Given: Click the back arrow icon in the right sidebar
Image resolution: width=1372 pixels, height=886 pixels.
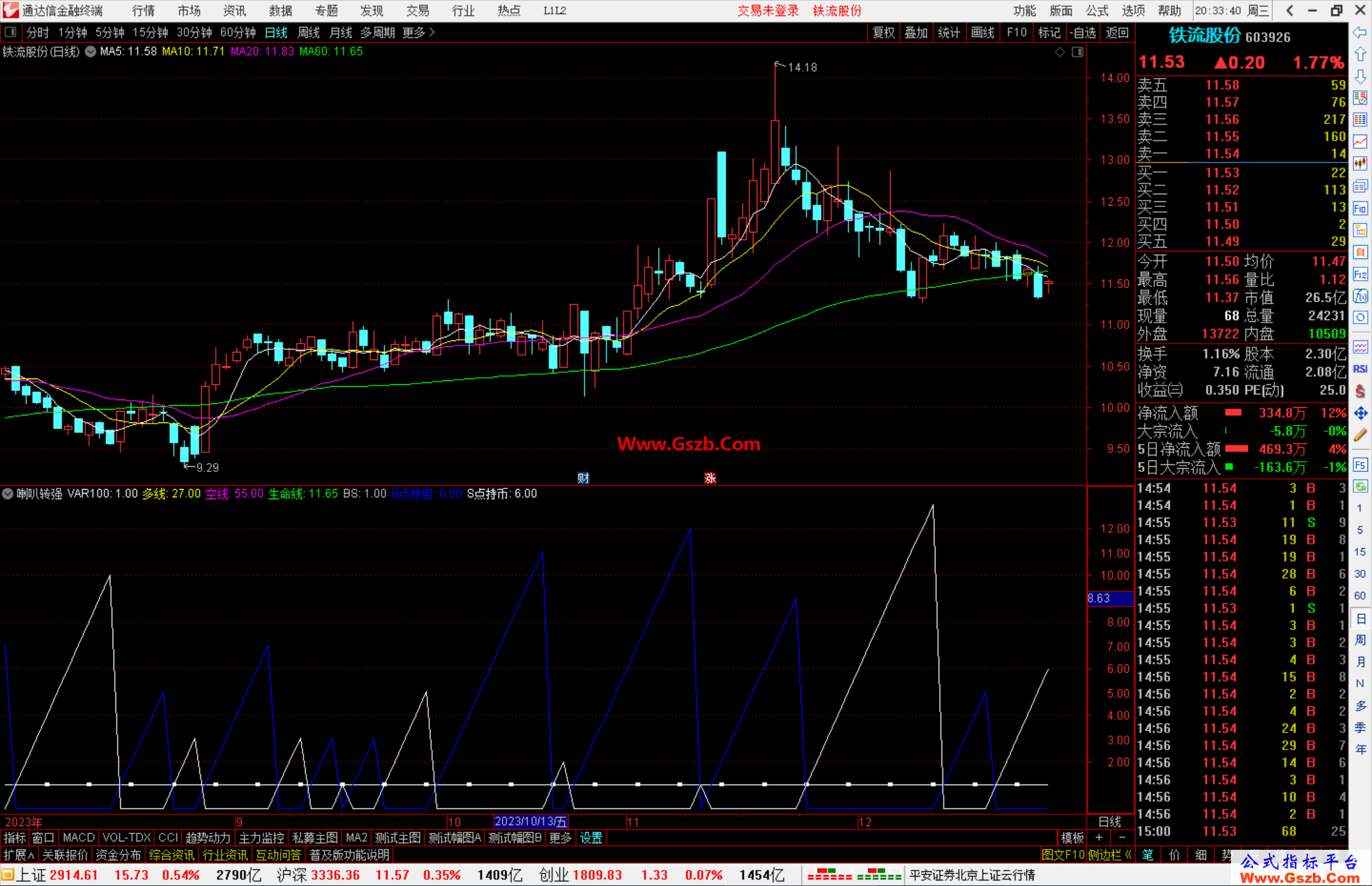Looking at the screenshot, I should (x=1360, y=32).
